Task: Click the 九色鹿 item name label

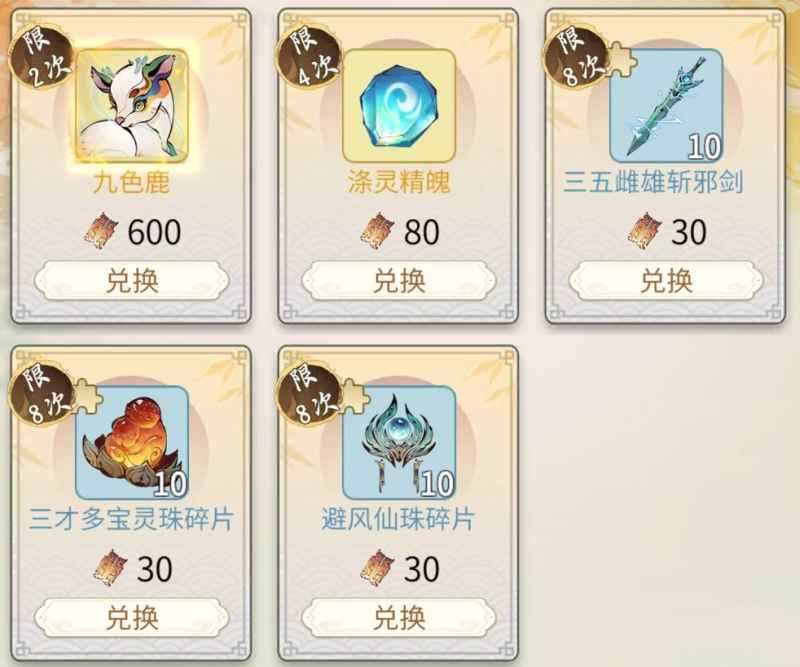Action: coord(132,182)
